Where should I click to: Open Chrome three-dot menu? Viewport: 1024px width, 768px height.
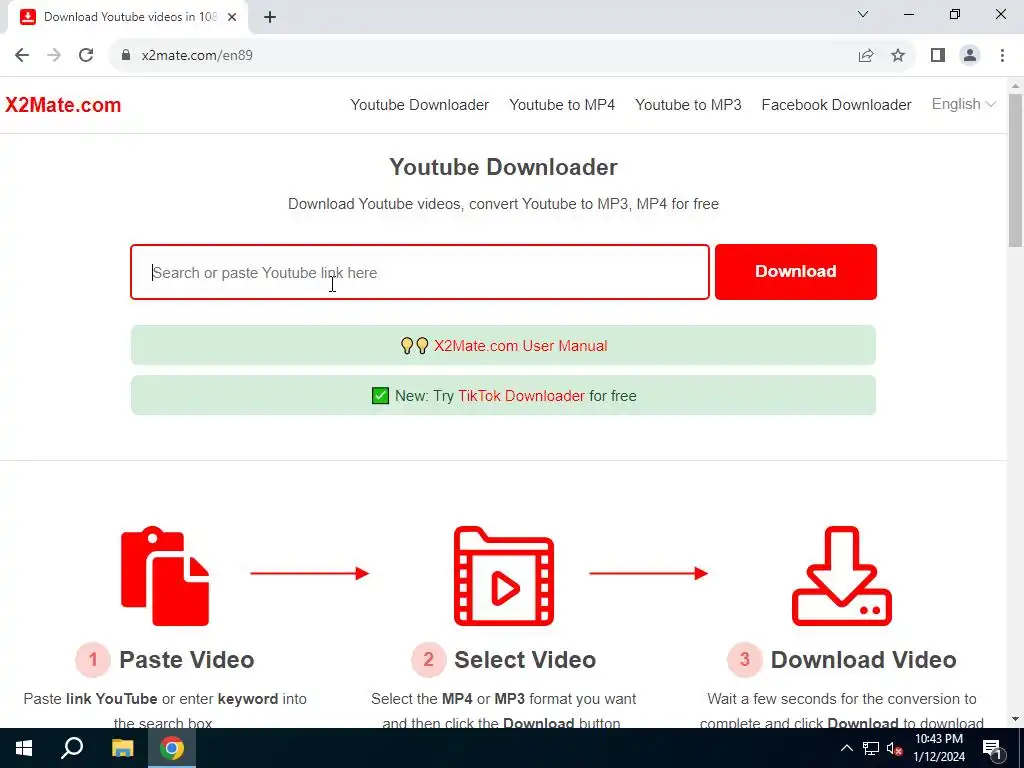(x=1002, y=56)
